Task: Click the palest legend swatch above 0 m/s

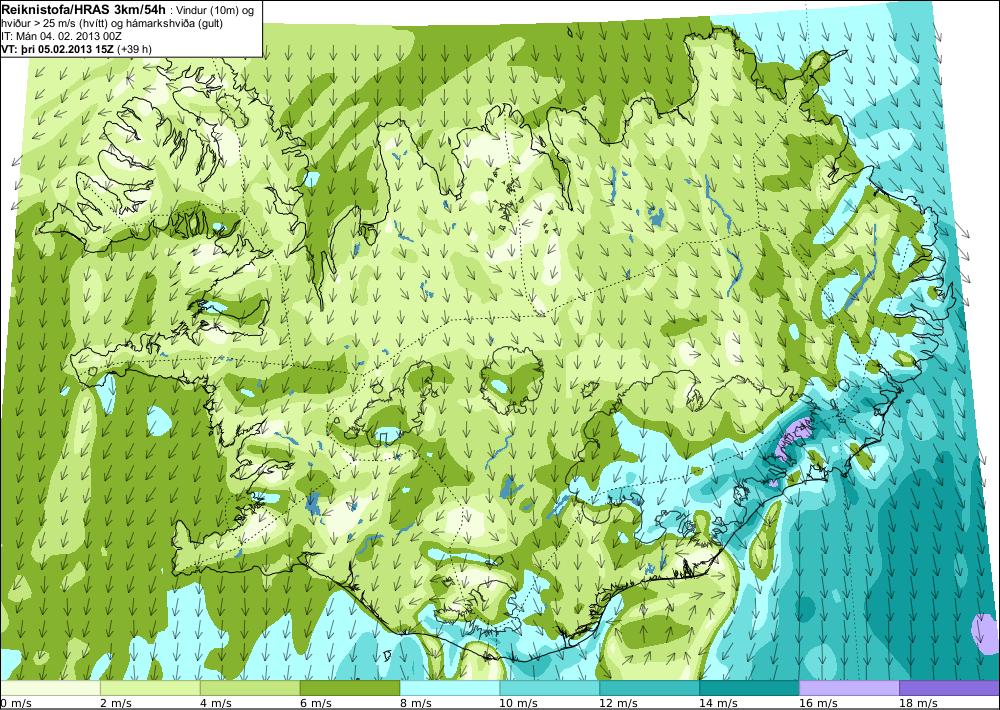Action: pyautogui.click(x=50, y=688)
